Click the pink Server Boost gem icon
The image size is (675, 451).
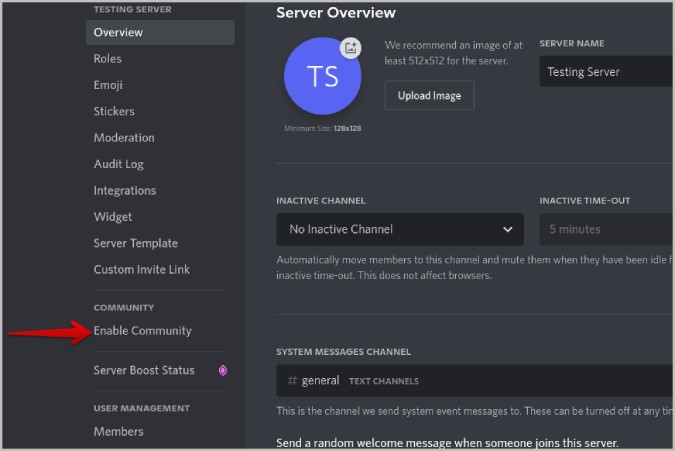click(223, 370)
